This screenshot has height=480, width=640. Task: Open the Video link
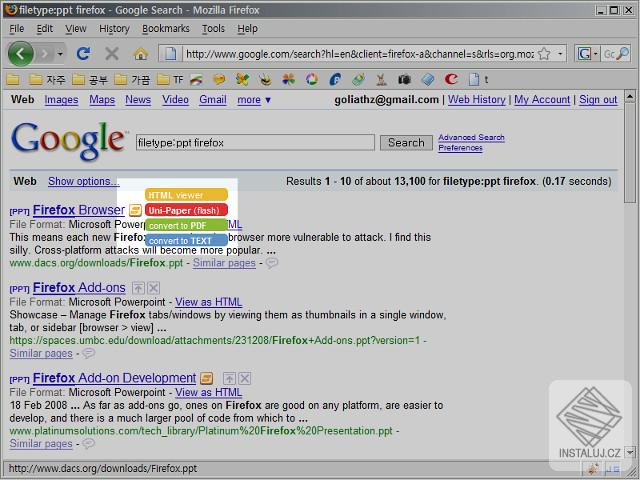coord(176,100)
